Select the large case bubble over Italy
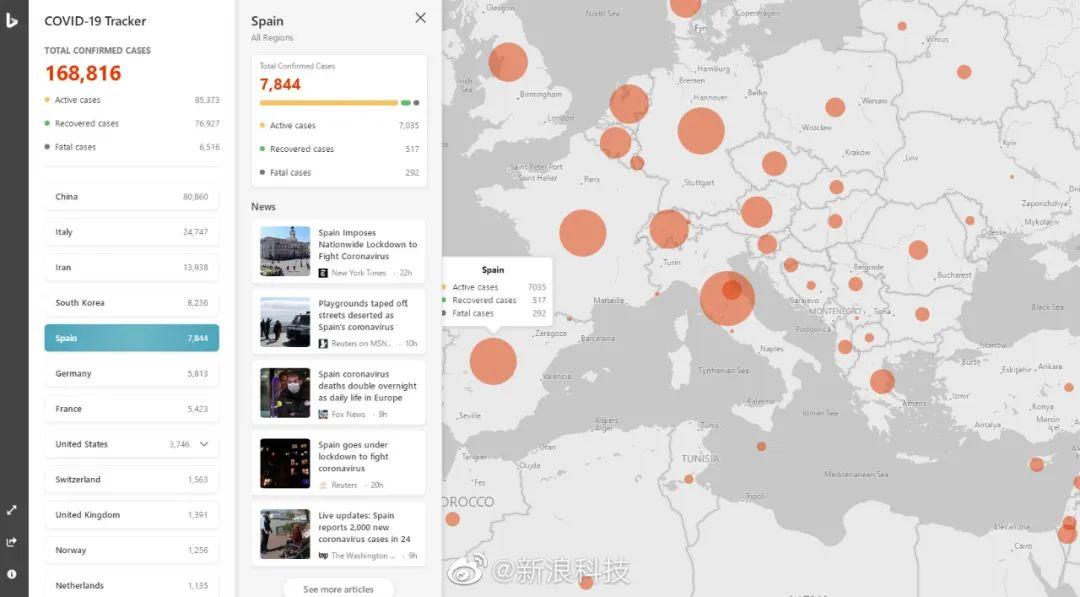The height and width of the screenshot is (597, 1080). click(727, 298)
